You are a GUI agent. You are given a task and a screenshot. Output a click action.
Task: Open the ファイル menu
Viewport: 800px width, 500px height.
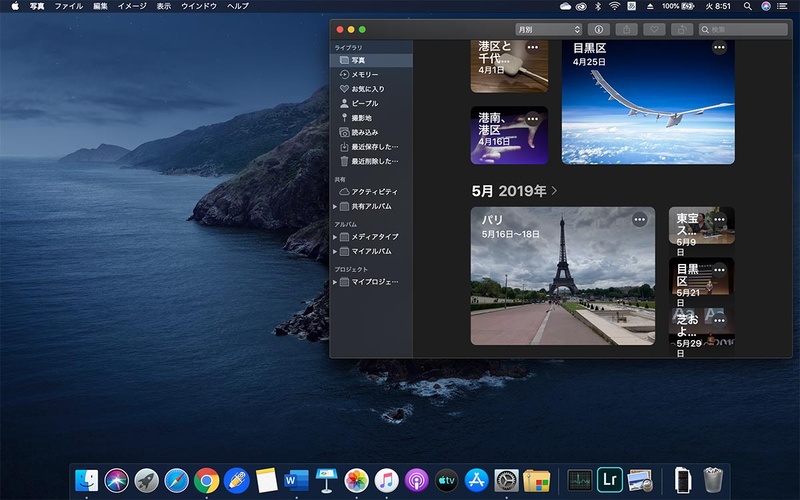[68, 6]
